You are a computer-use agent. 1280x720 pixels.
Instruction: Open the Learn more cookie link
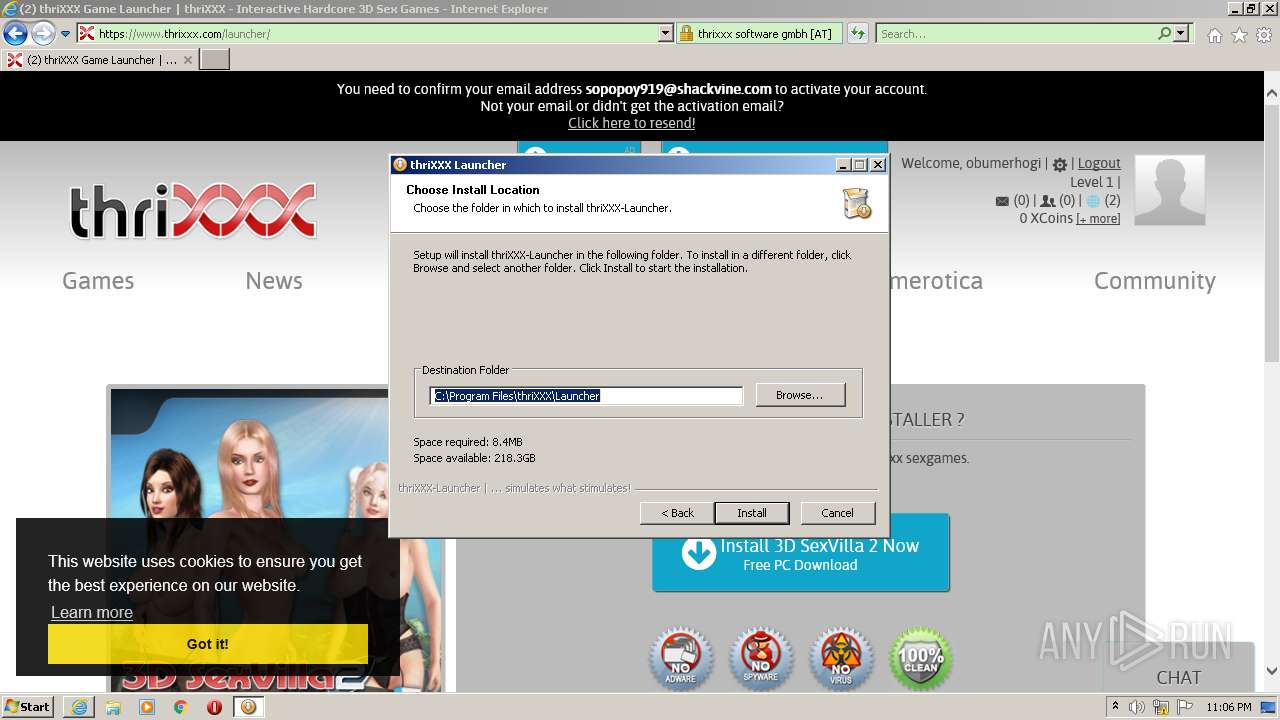91,612
